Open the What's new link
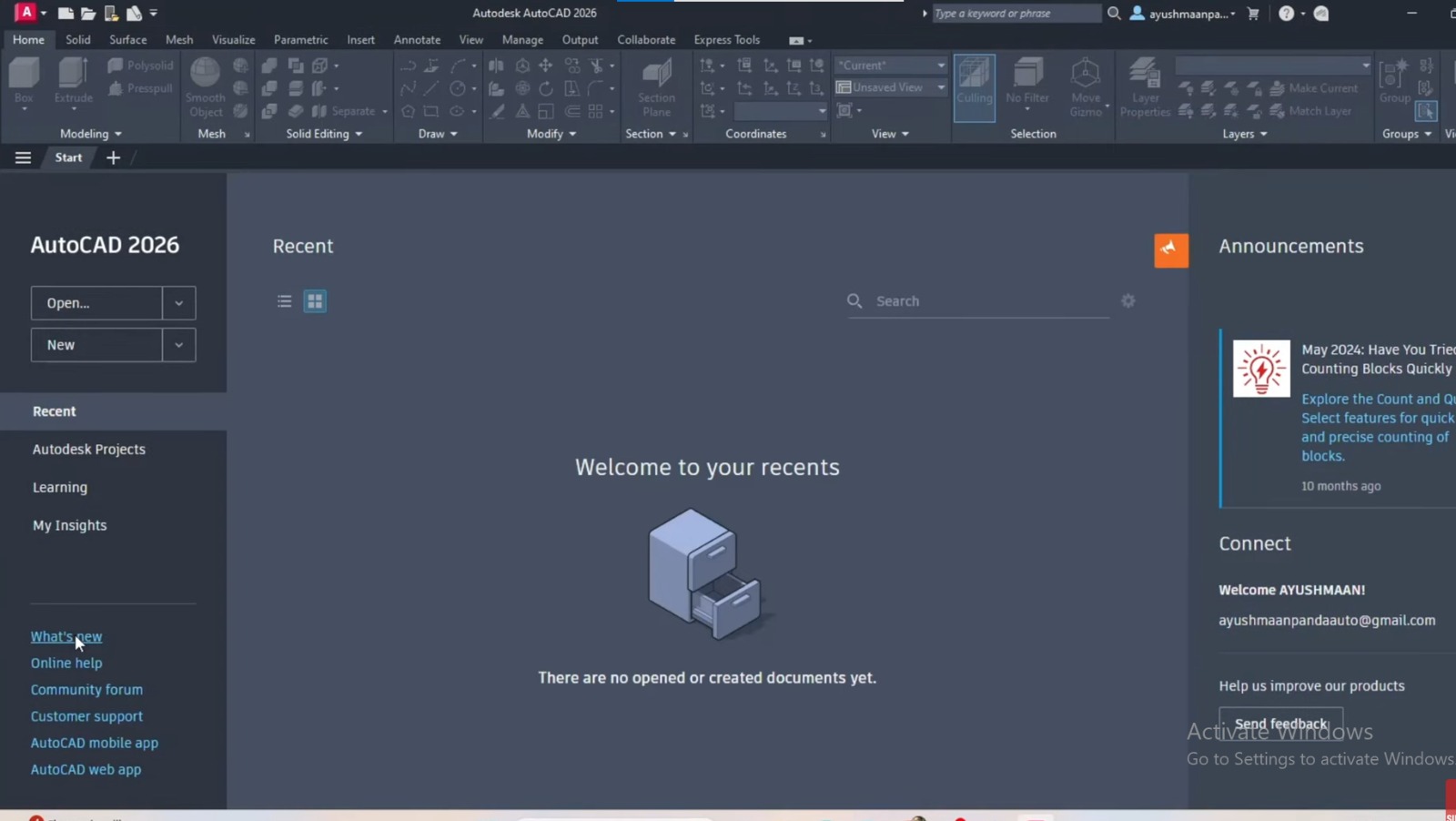This screenshot has height=821, width=1456. point(66,636)
